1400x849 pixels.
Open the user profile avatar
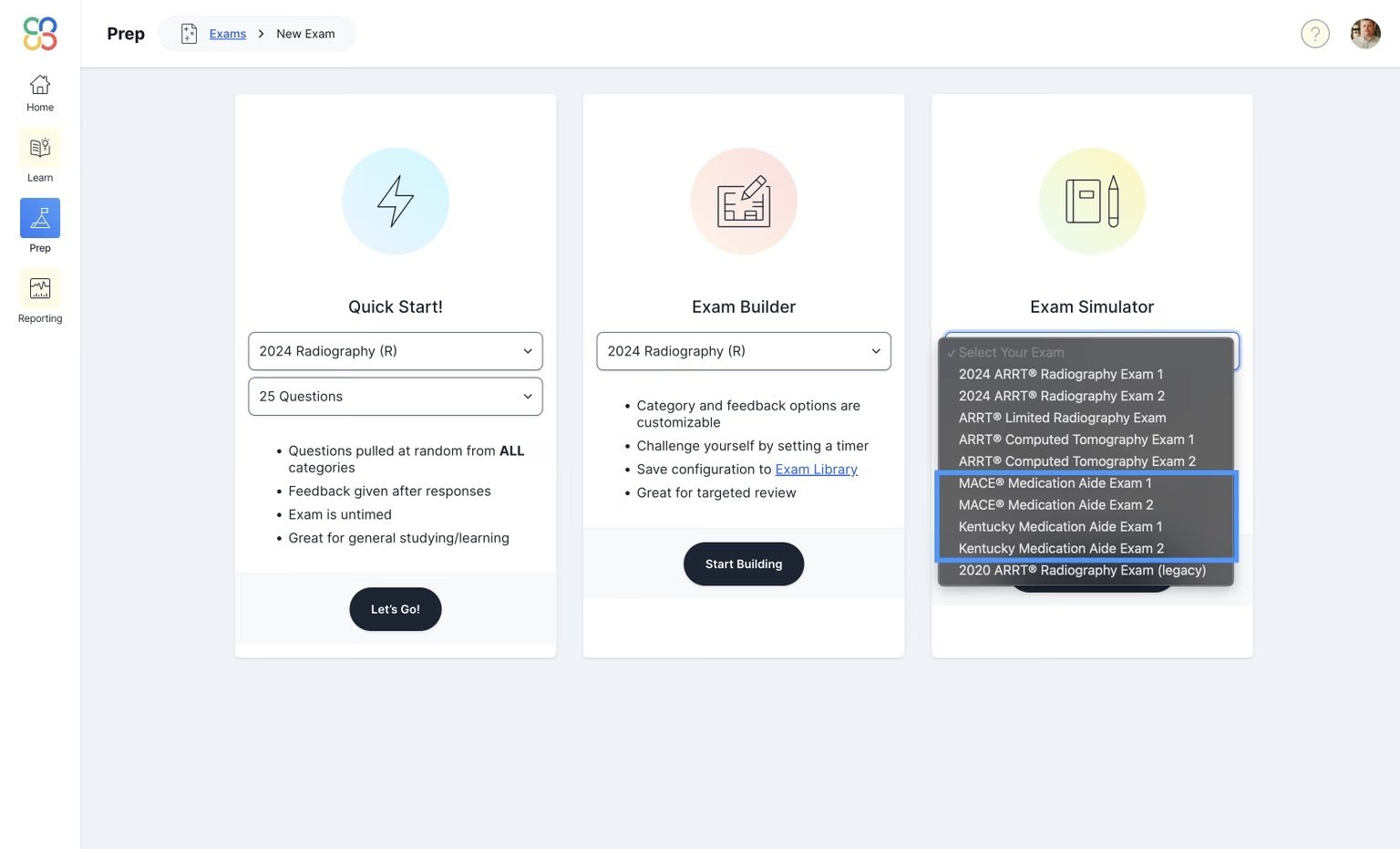click(1364, 33)
